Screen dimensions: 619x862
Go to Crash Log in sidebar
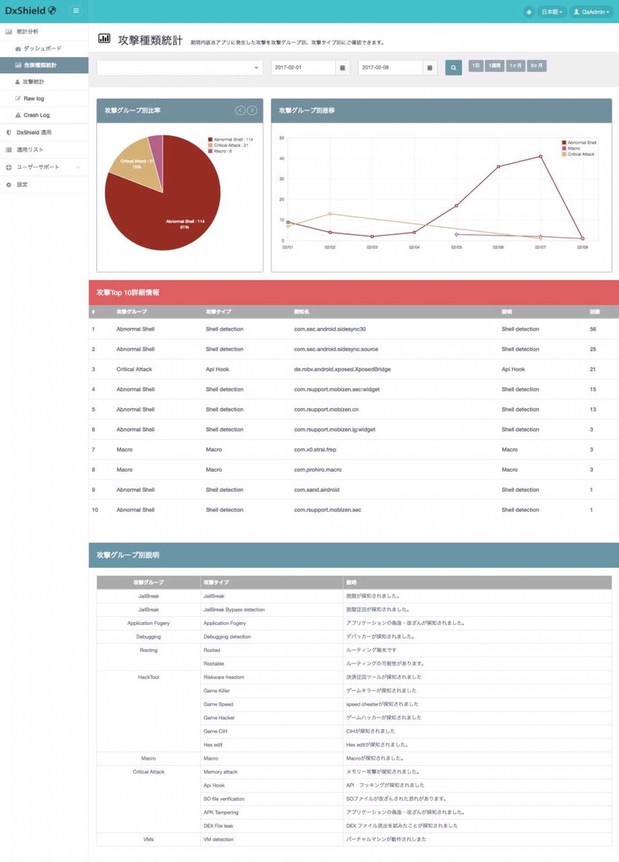[x=37, y=115]
